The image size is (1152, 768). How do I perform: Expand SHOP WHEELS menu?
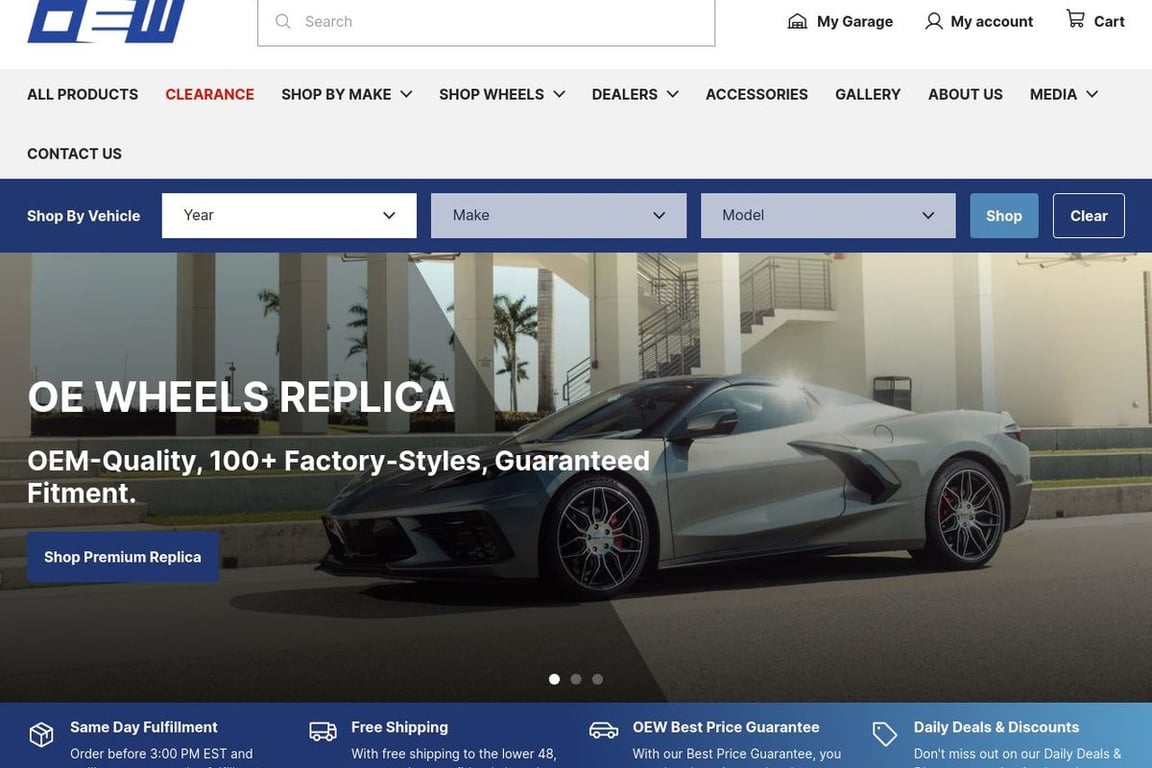tap(502, 94)
